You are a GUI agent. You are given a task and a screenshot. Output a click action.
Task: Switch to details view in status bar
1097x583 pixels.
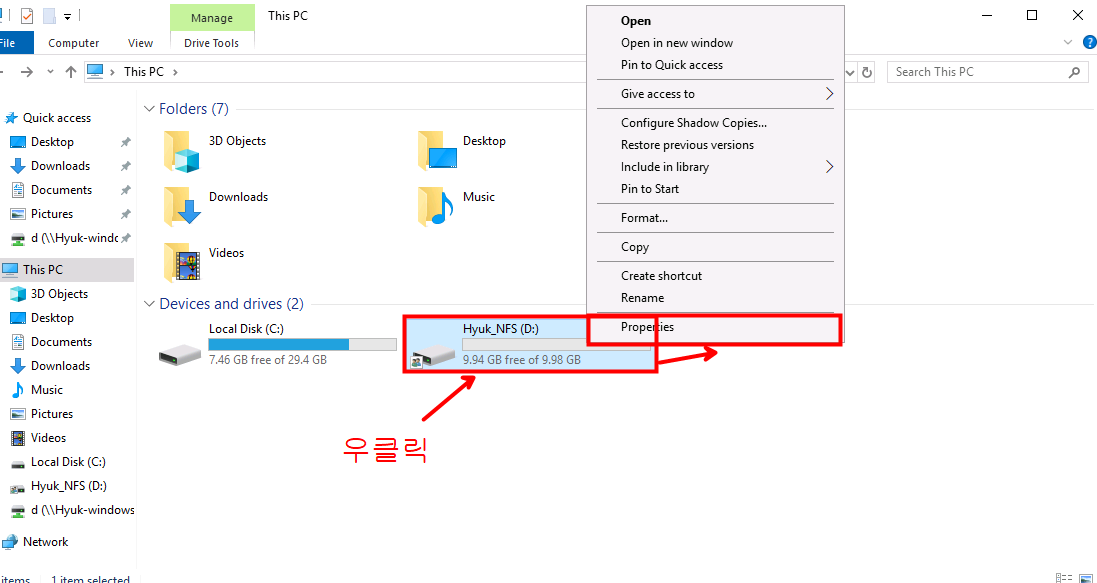pyautogui.click(x=1064, y=578)
